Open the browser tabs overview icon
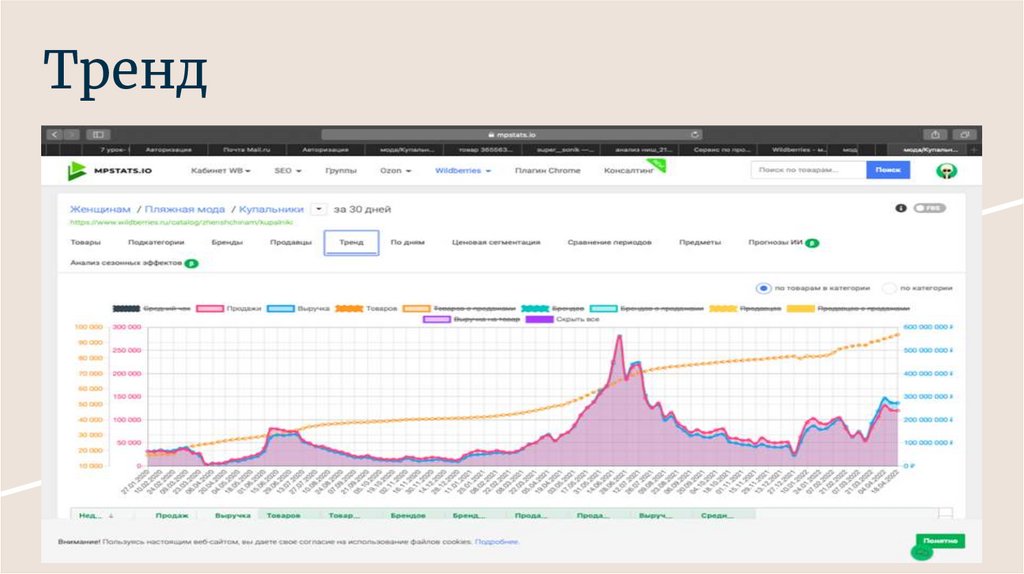 click(x=965, y=134)
